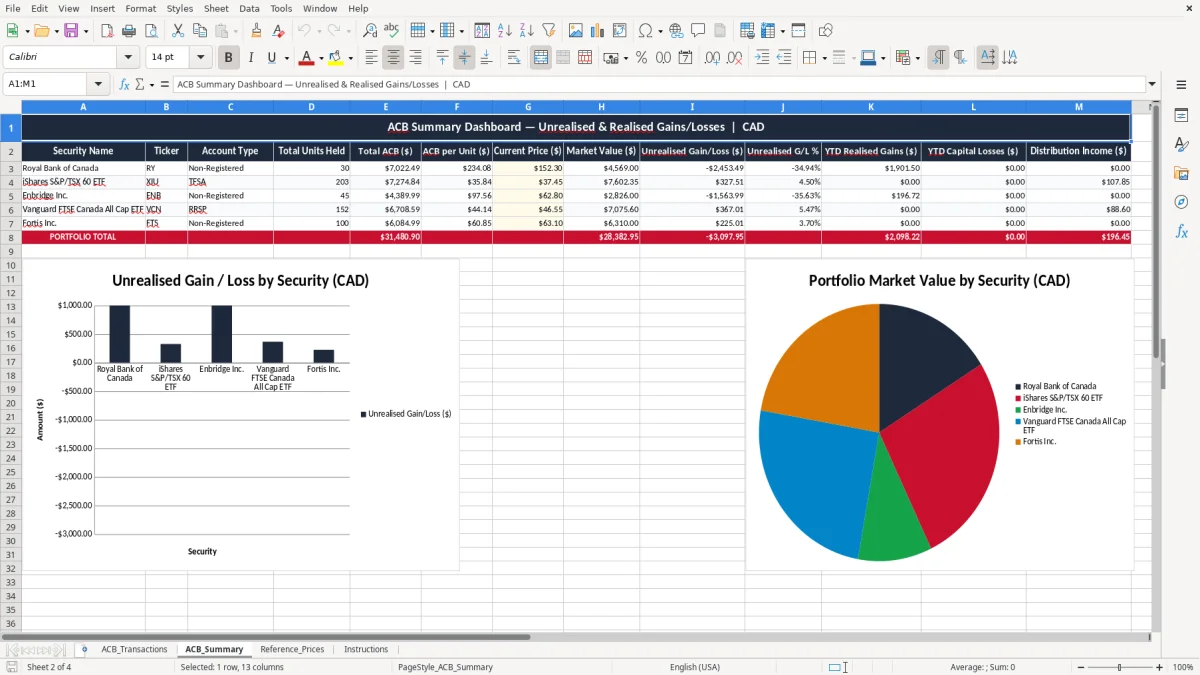
Task: Open the Borders dropdown arrow
Action: click(825, 58)
